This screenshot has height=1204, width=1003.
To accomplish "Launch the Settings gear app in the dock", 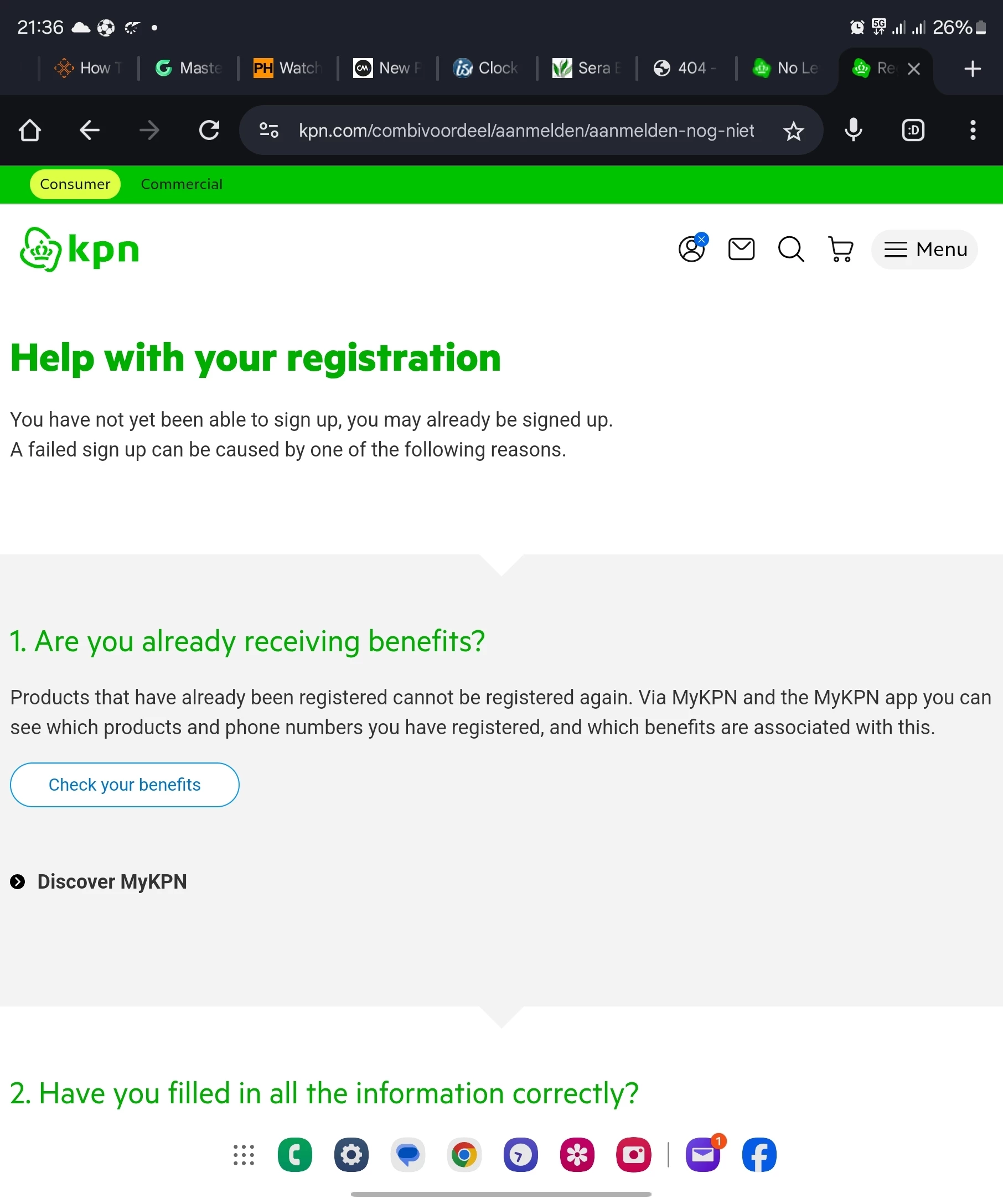I will click(x=351, y=1155).
